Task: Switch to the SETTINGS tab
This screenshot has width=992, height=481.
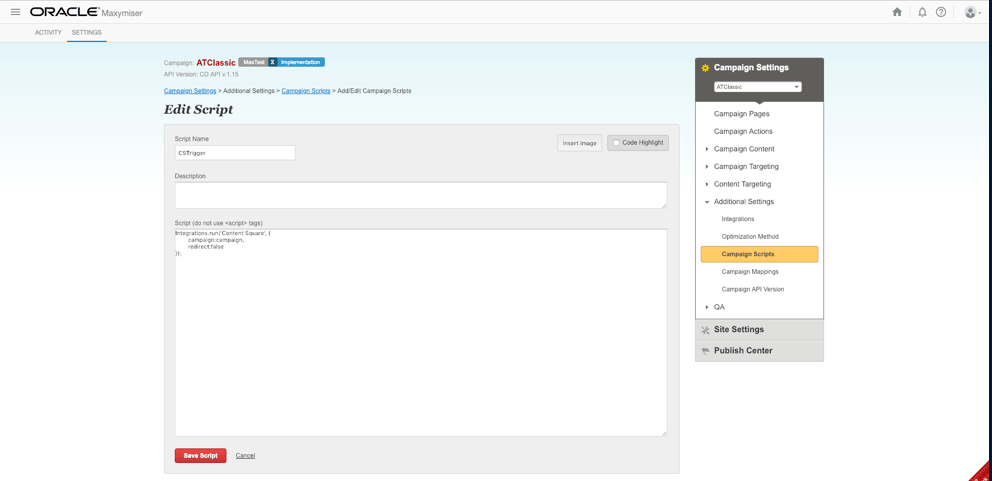Action: pyautogui.click(x=87, y=32)
